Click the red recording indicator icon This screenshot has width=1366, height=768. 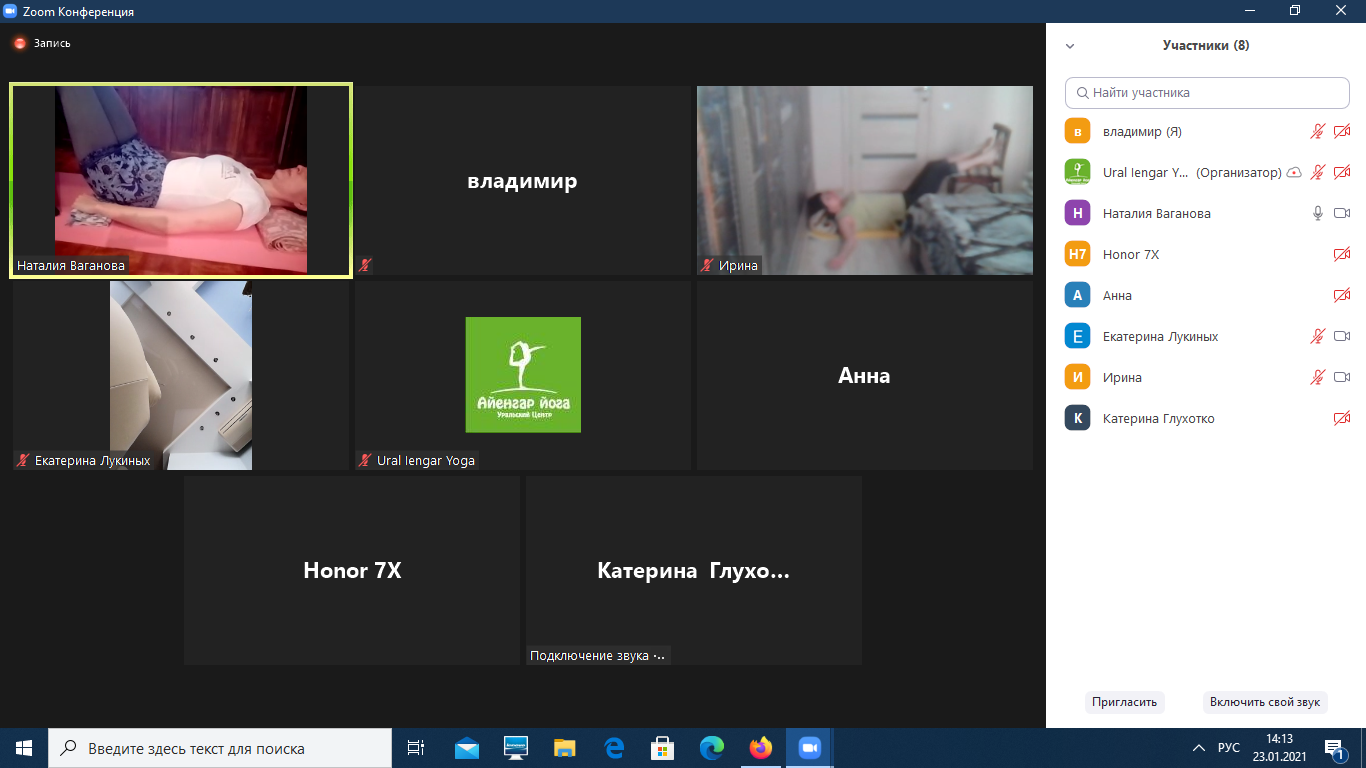pos(19,43)
